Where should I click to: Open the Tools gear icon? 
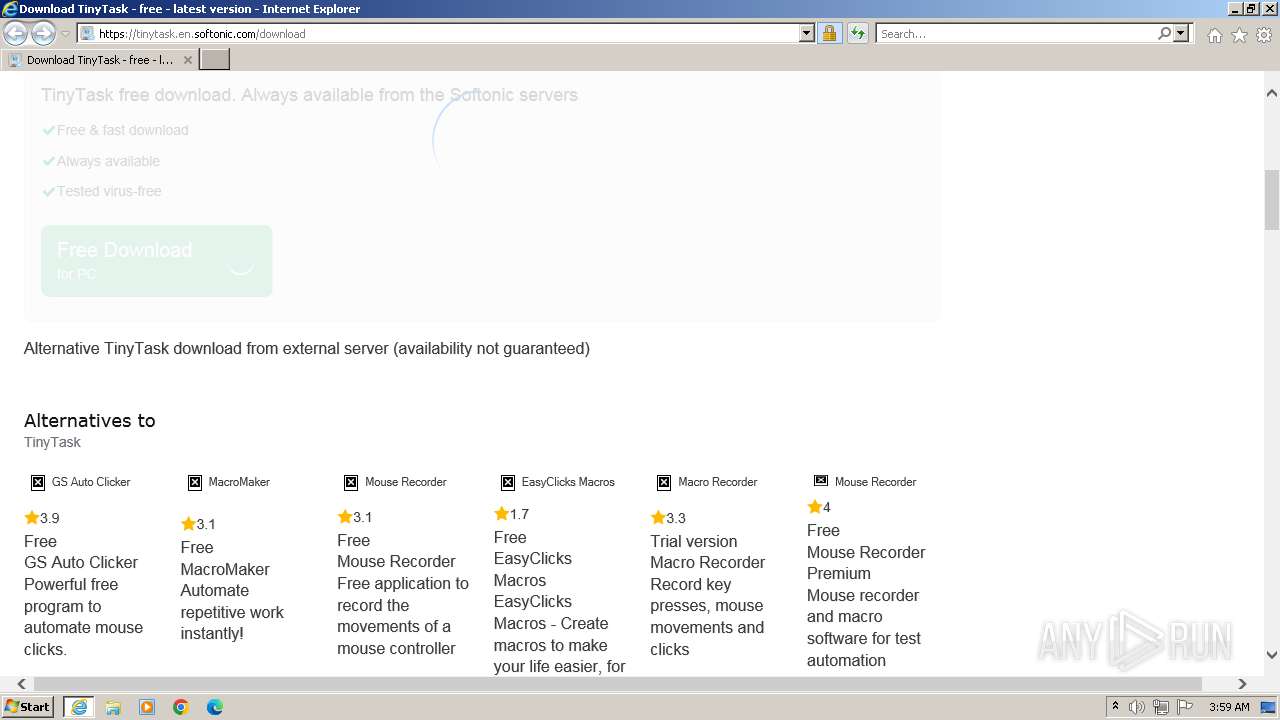click(1264, 35)
